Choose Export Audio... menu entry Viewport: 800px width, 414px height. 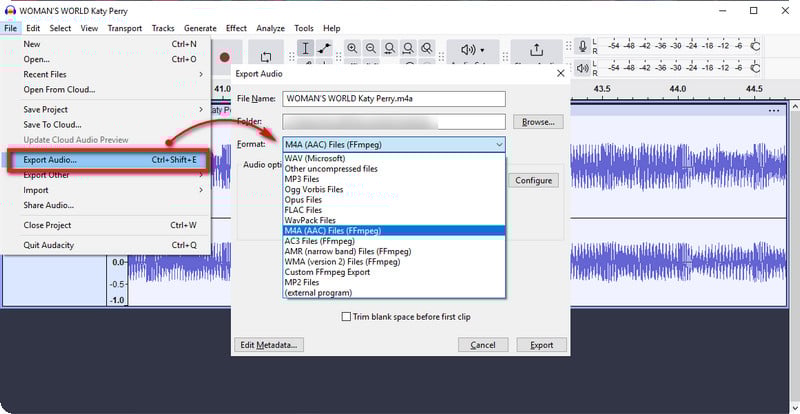[108, 160]
